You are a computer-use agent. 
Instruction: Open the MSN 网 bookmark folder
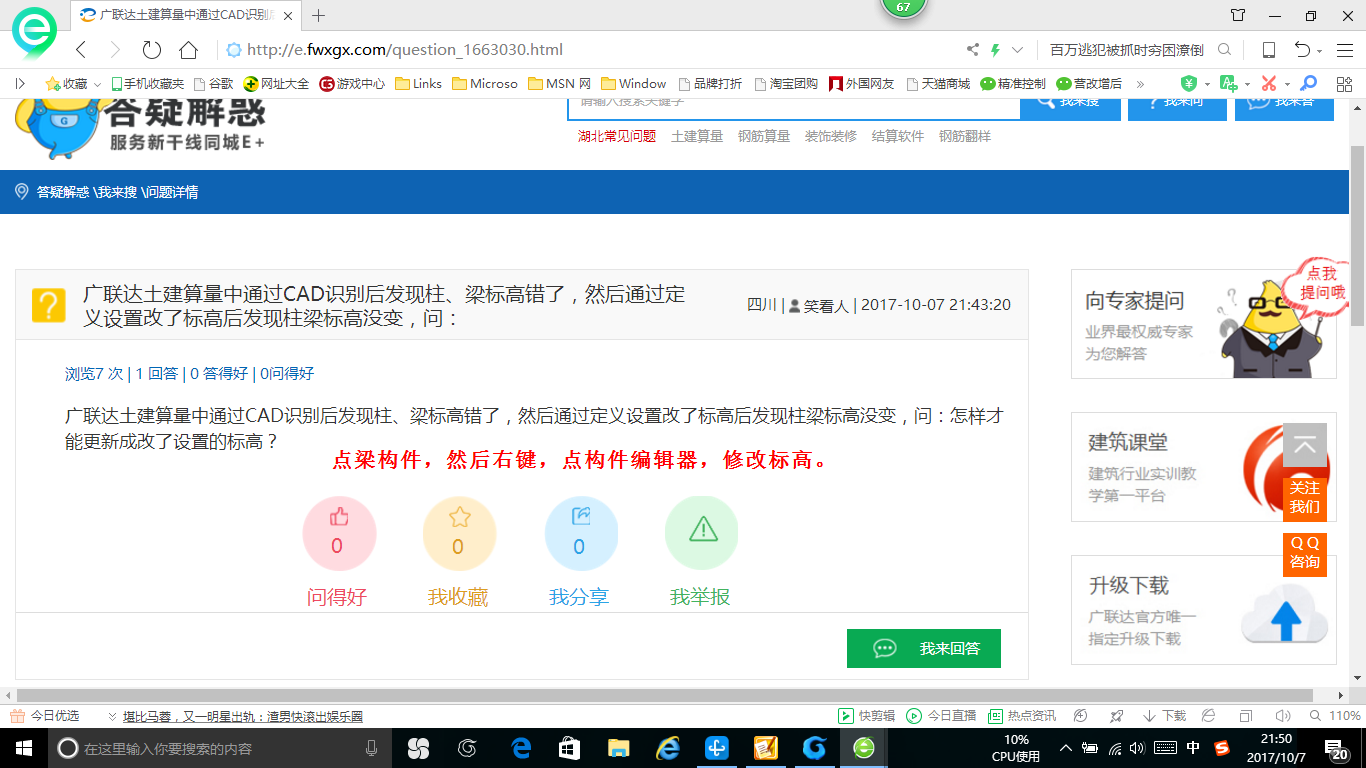point(560,84)
